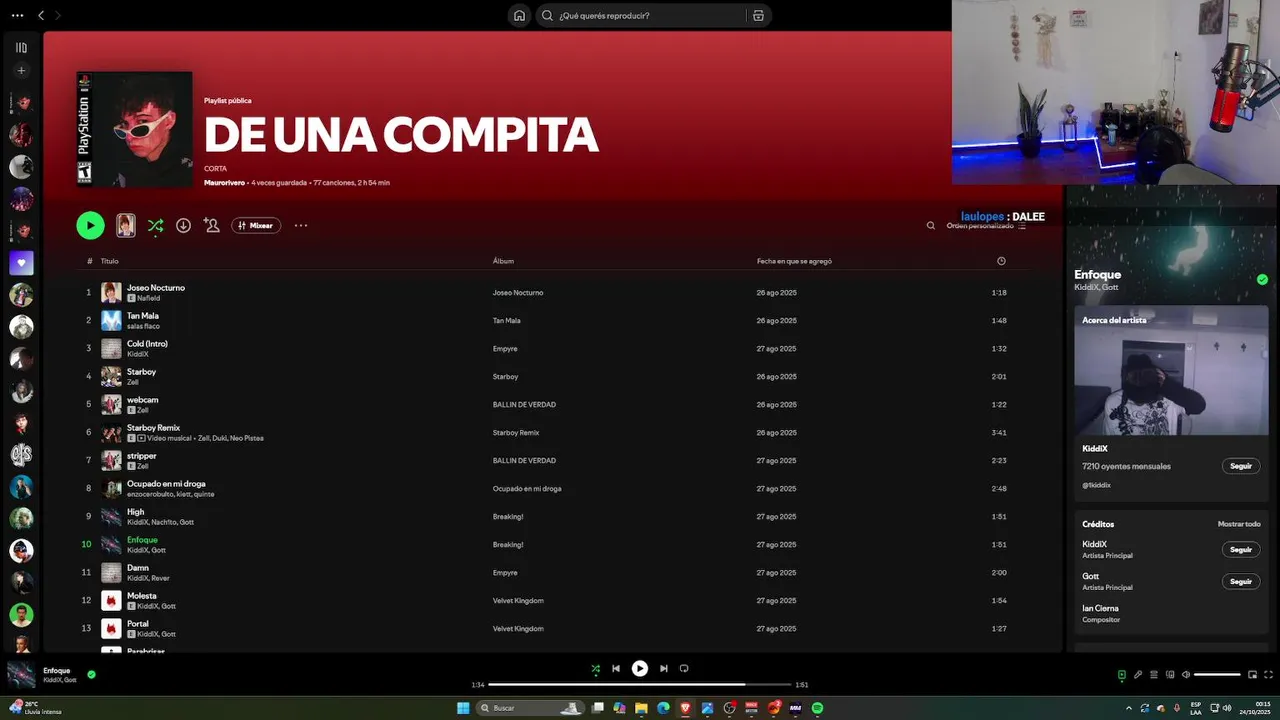Select the track webcam
1280x720 pixels.
click(x=142, y=400)
